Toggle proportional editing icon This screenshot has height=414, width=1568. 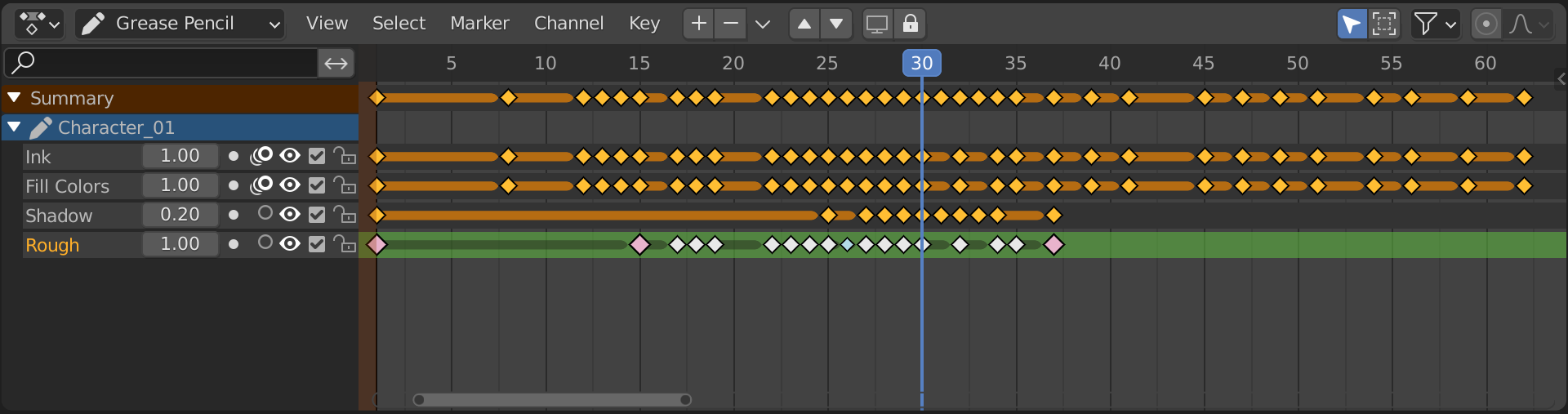pos(1486,24)
